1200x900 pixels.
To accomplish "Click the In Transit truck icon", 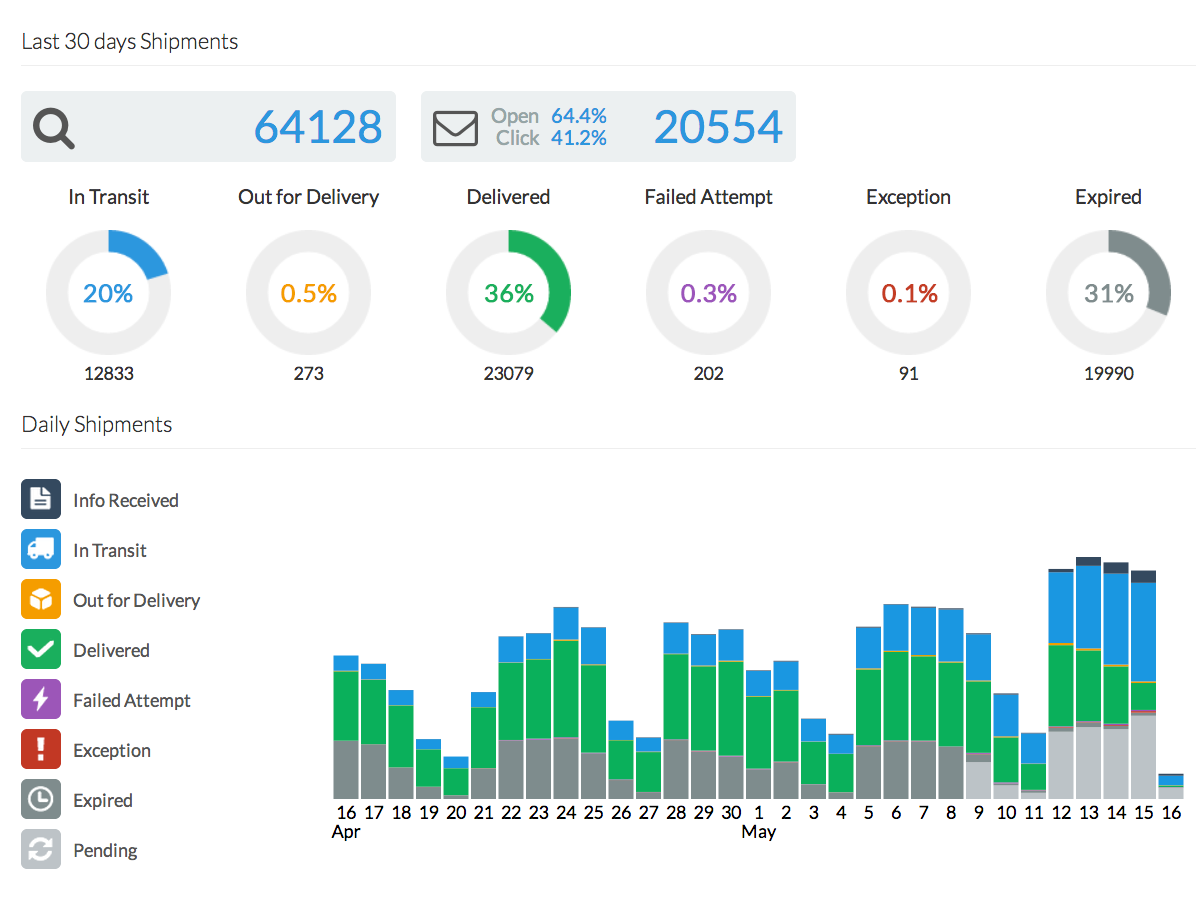I will click(x=41, y=549).
